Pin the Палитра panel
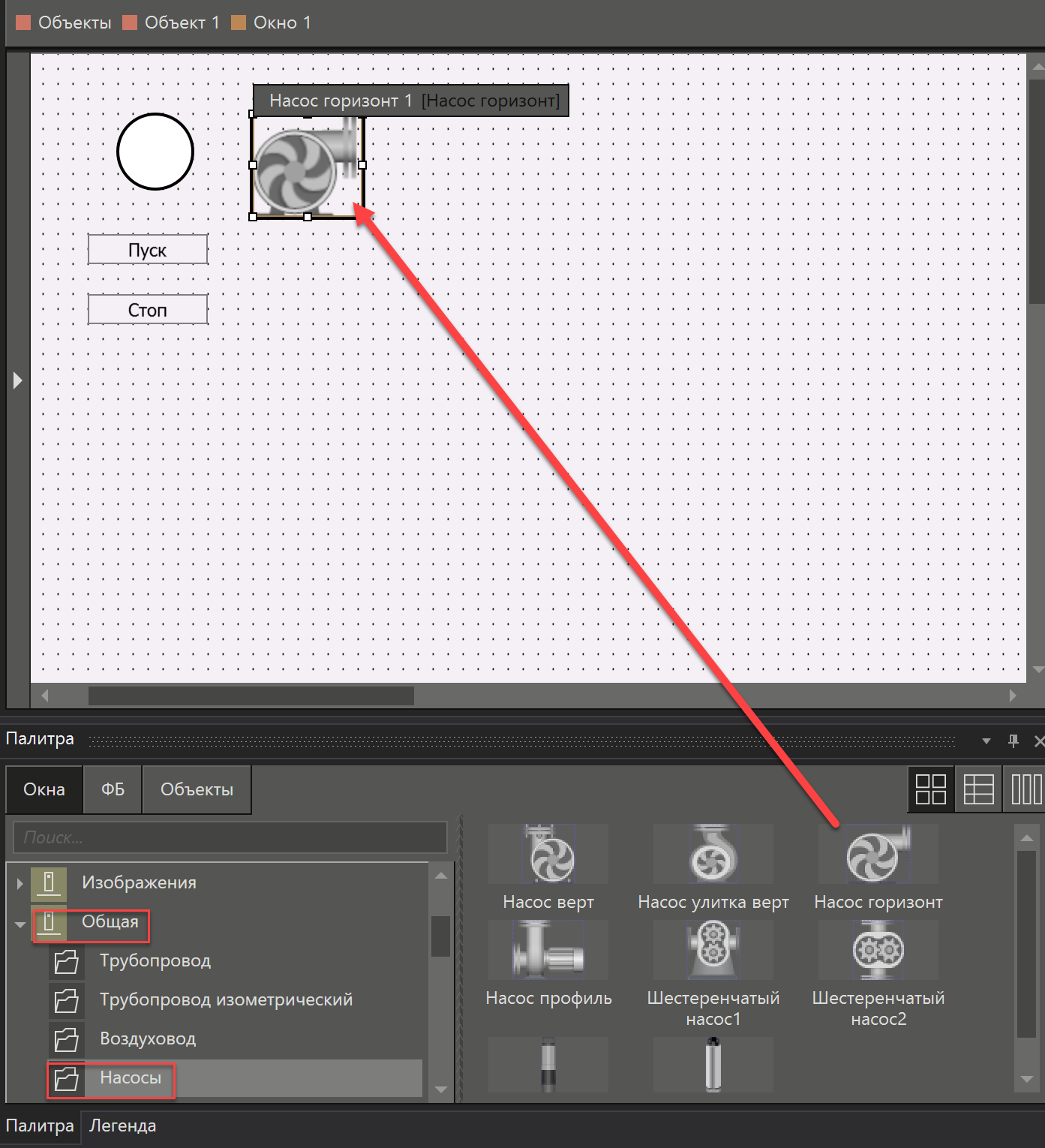 (1013, 741)
